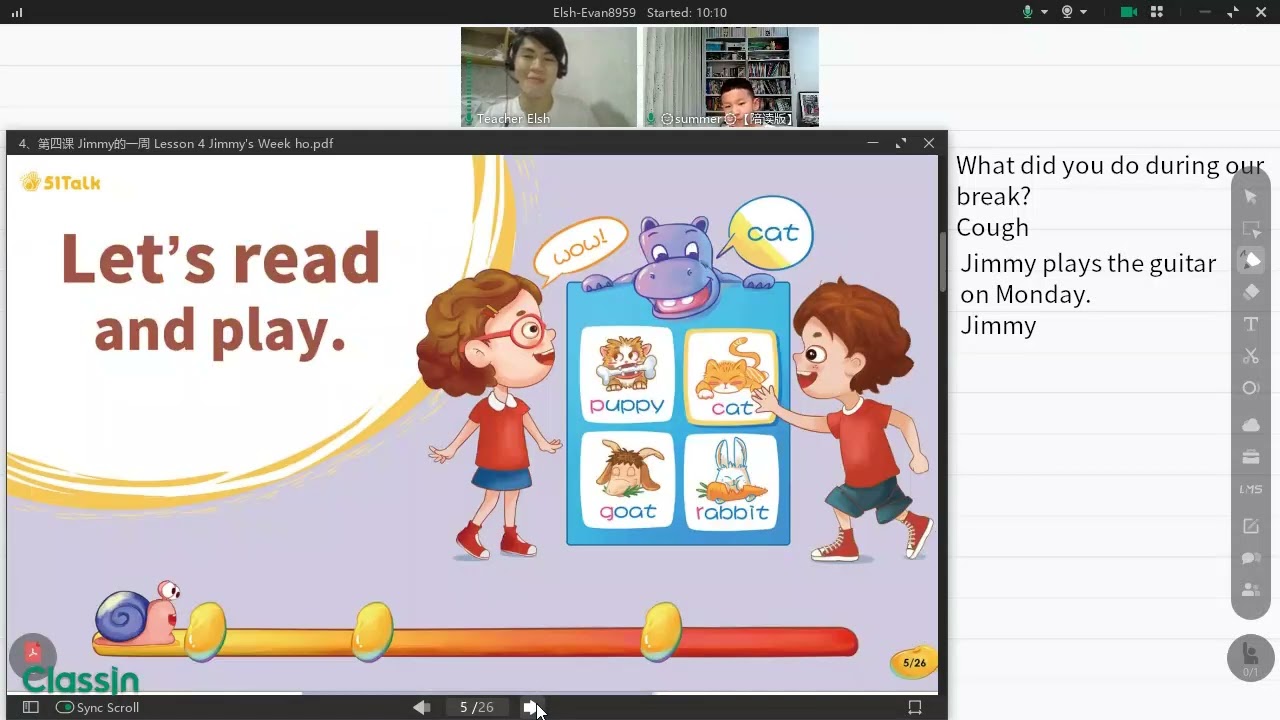Click Teacher Elsh video tile
The width and height of the screenshot is (1280, 720).
[549, 77]
